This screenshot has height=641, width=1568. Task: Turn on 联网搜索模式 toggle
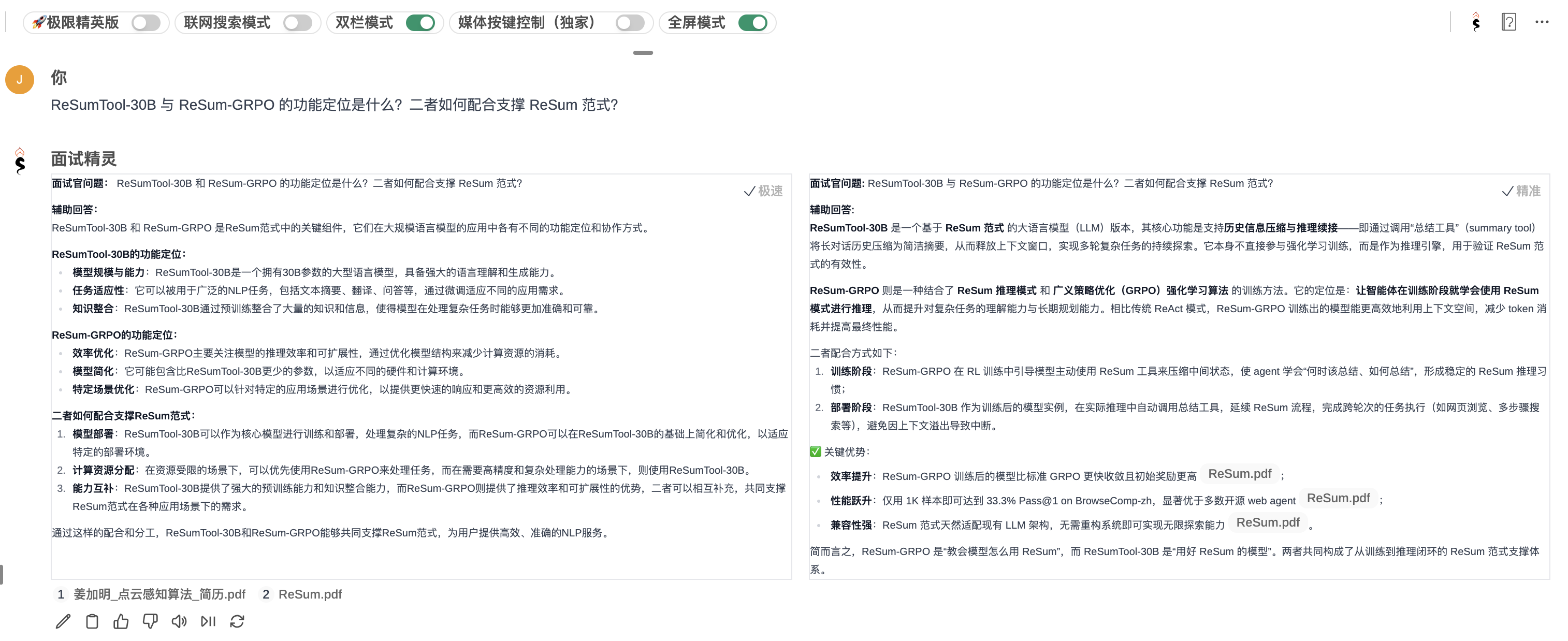tap(297, 23)
